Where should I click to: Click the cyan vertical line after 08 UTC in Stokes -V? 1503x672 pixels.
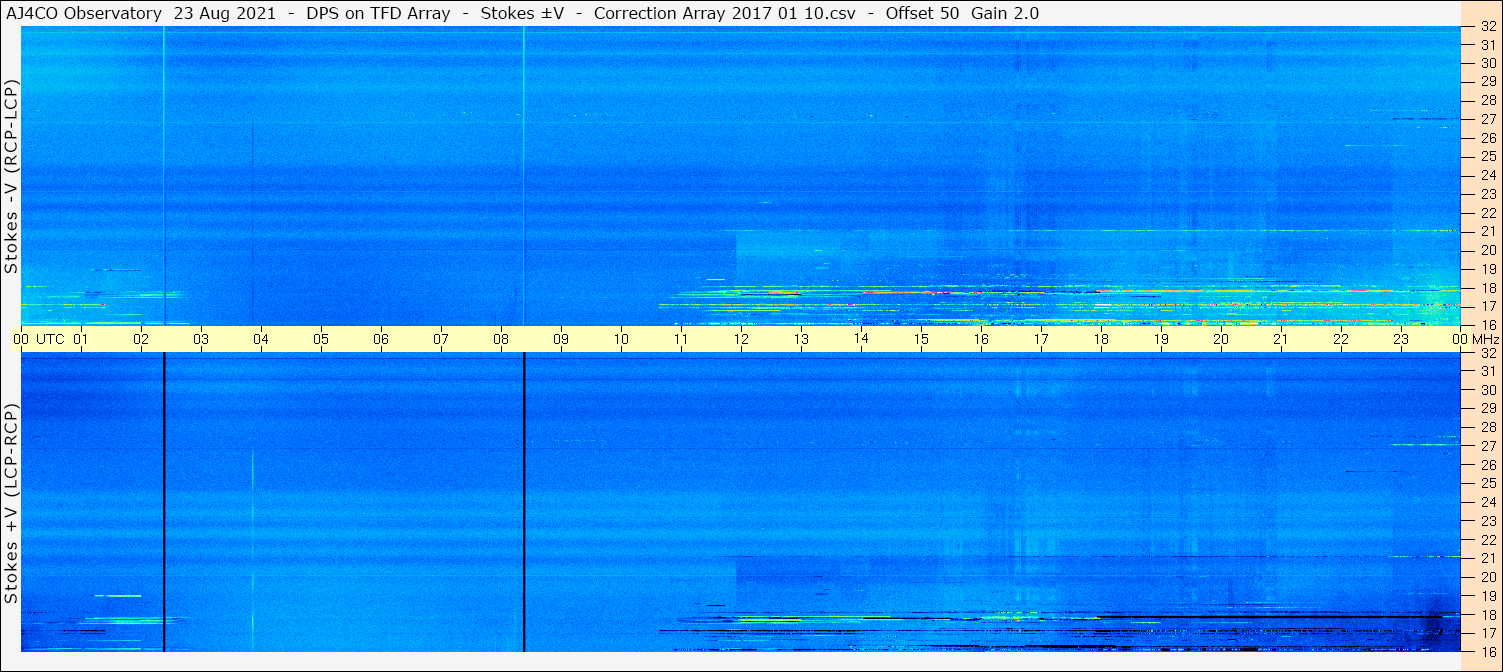tap(524, 176)
